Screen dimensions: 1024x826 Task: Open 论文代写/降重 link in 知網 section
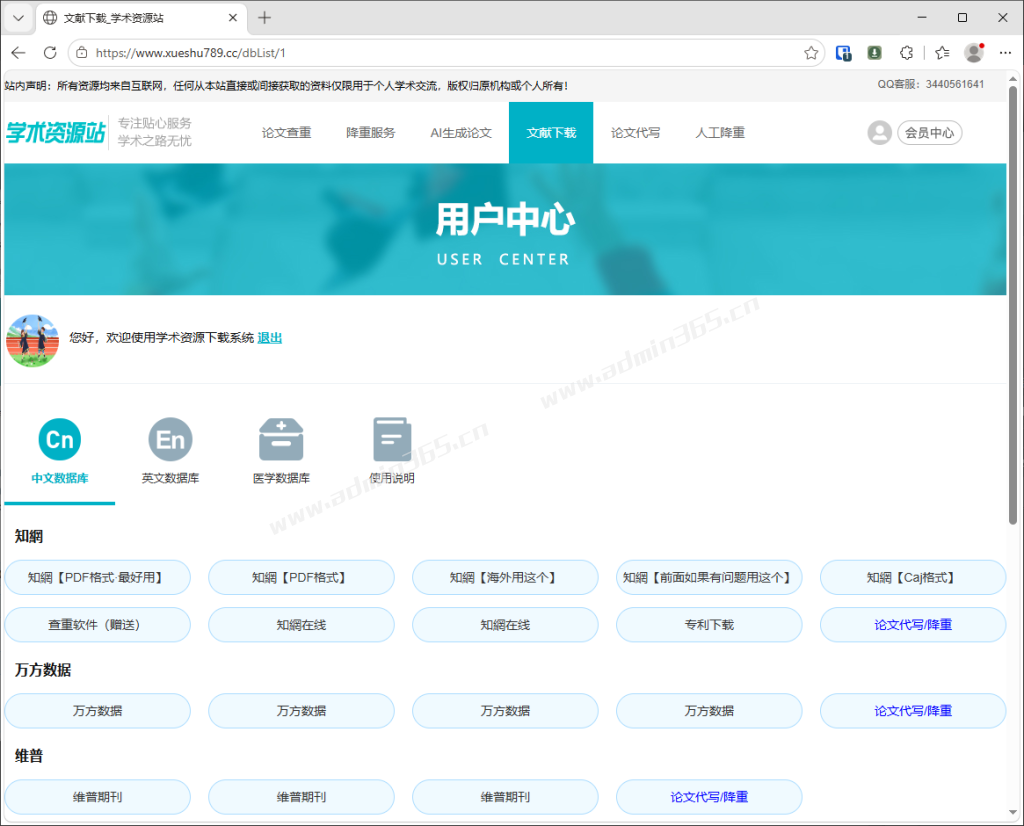[x=912, y=625]
